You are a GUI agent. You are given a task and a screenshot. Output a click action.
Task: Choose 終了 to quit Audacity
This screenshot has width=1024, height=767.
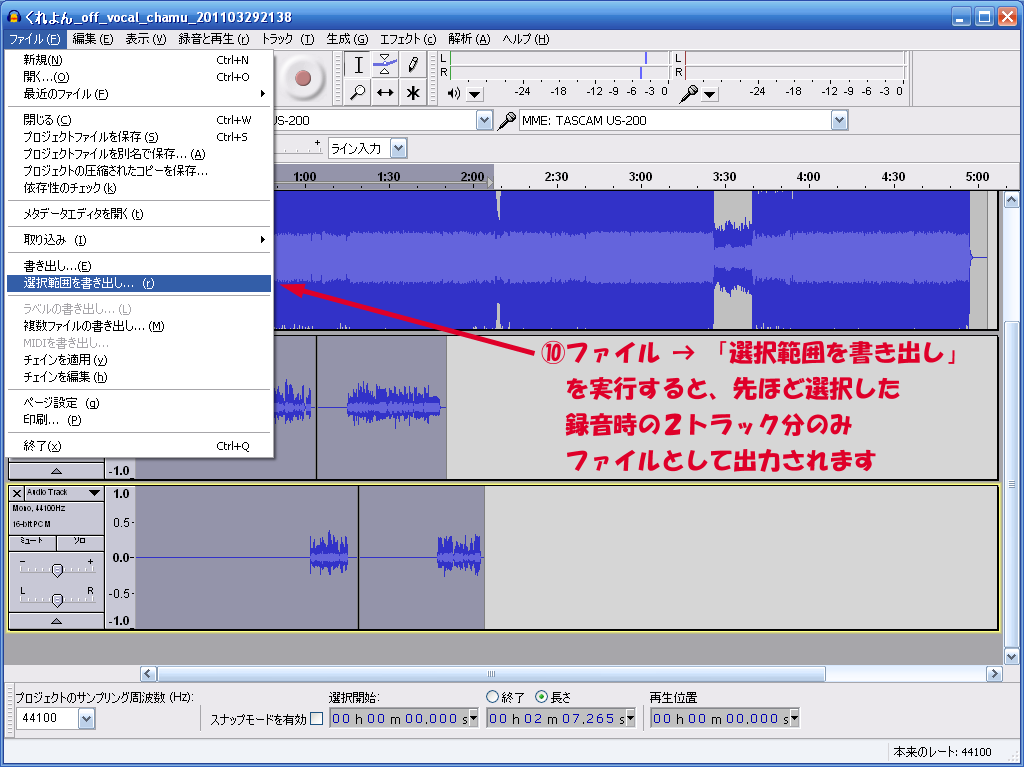[138, 446]
